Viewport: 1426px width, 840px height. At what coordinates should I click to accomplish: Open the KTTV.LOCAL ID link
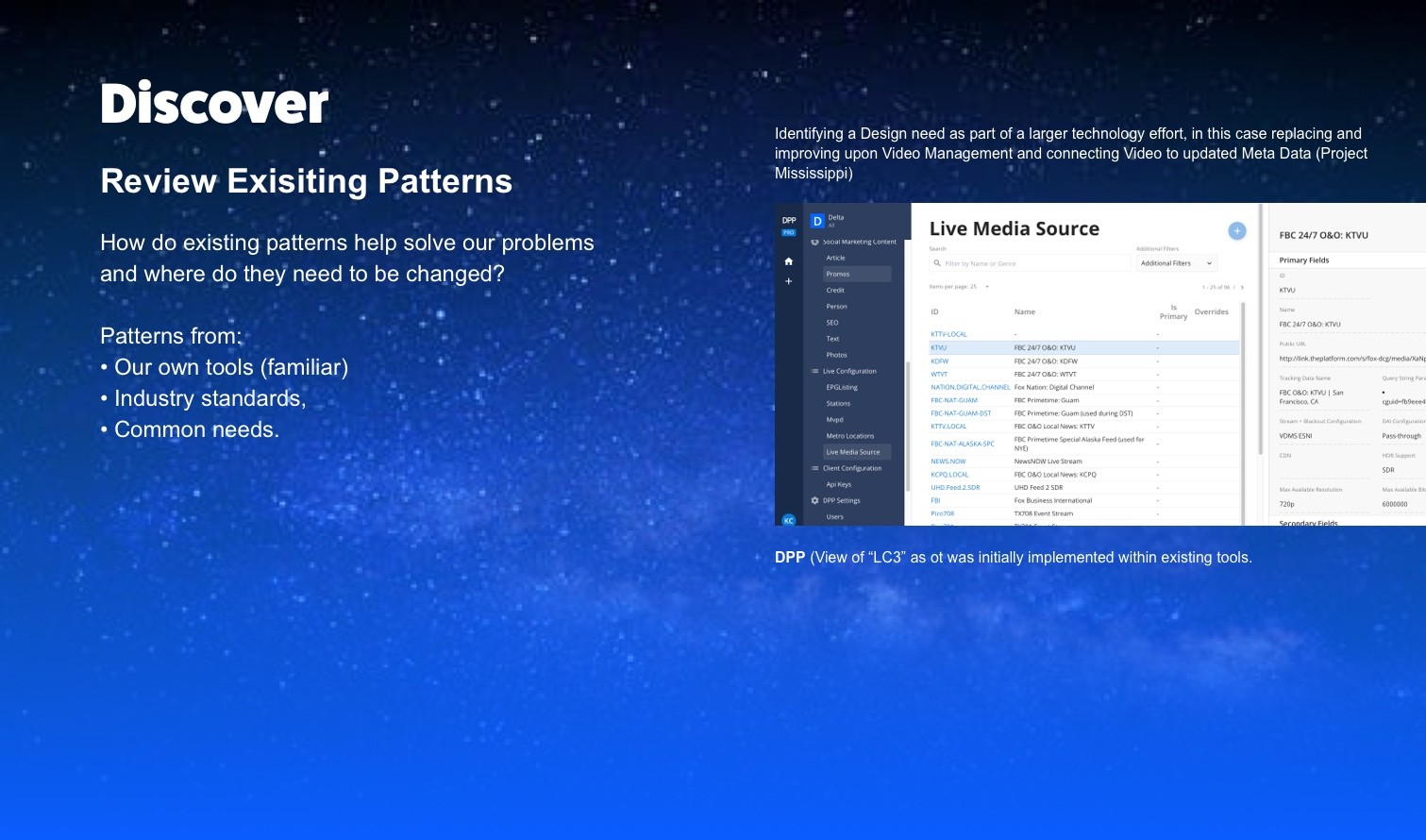[948, 427]
